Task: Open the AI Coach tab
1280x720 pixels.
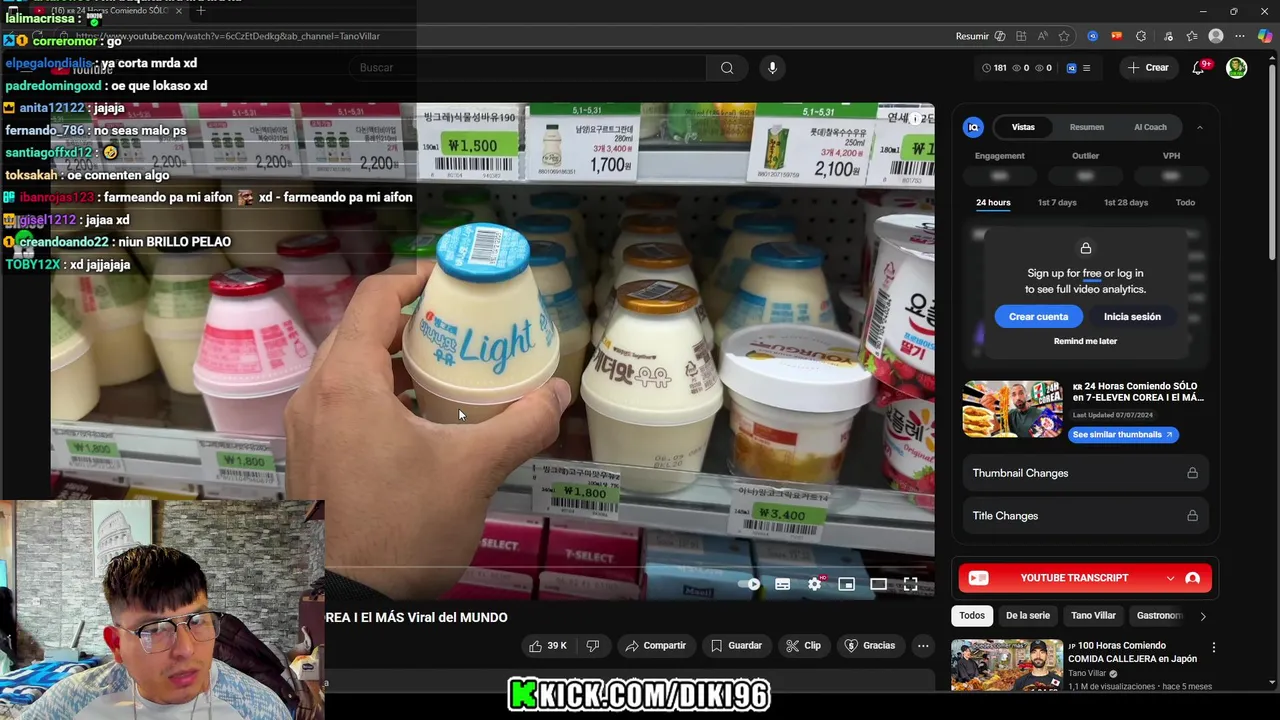Action: click(1150, 127)
